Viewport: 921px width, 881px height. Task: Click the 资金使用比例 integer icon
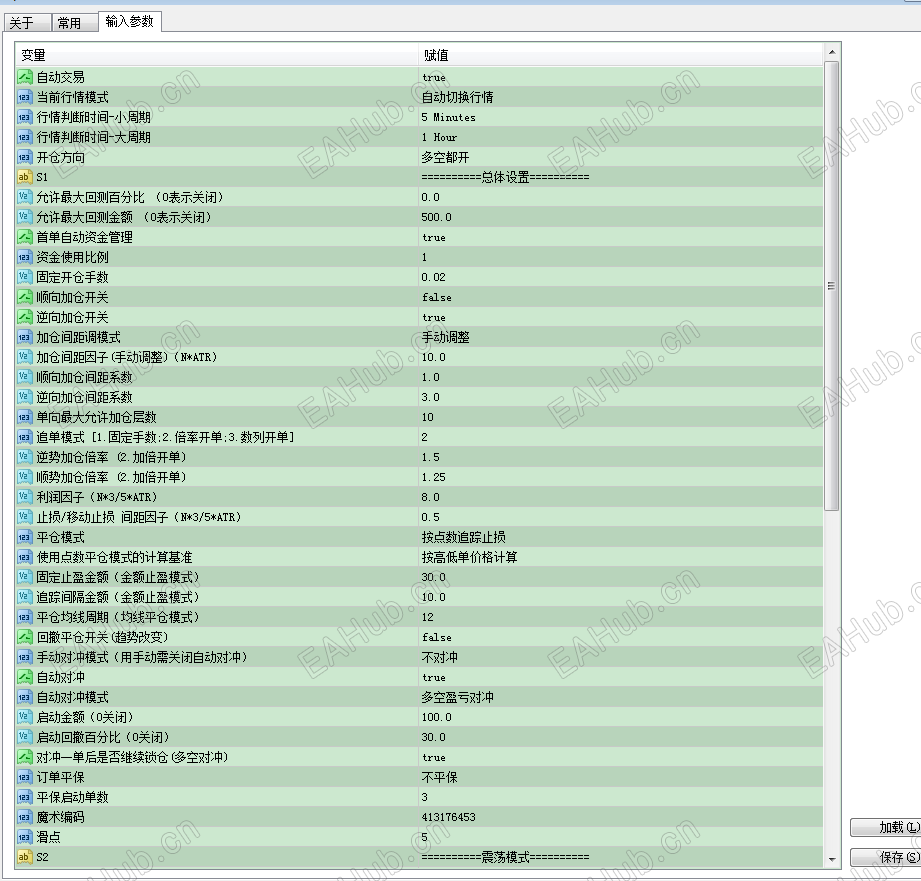click(24, 257)
